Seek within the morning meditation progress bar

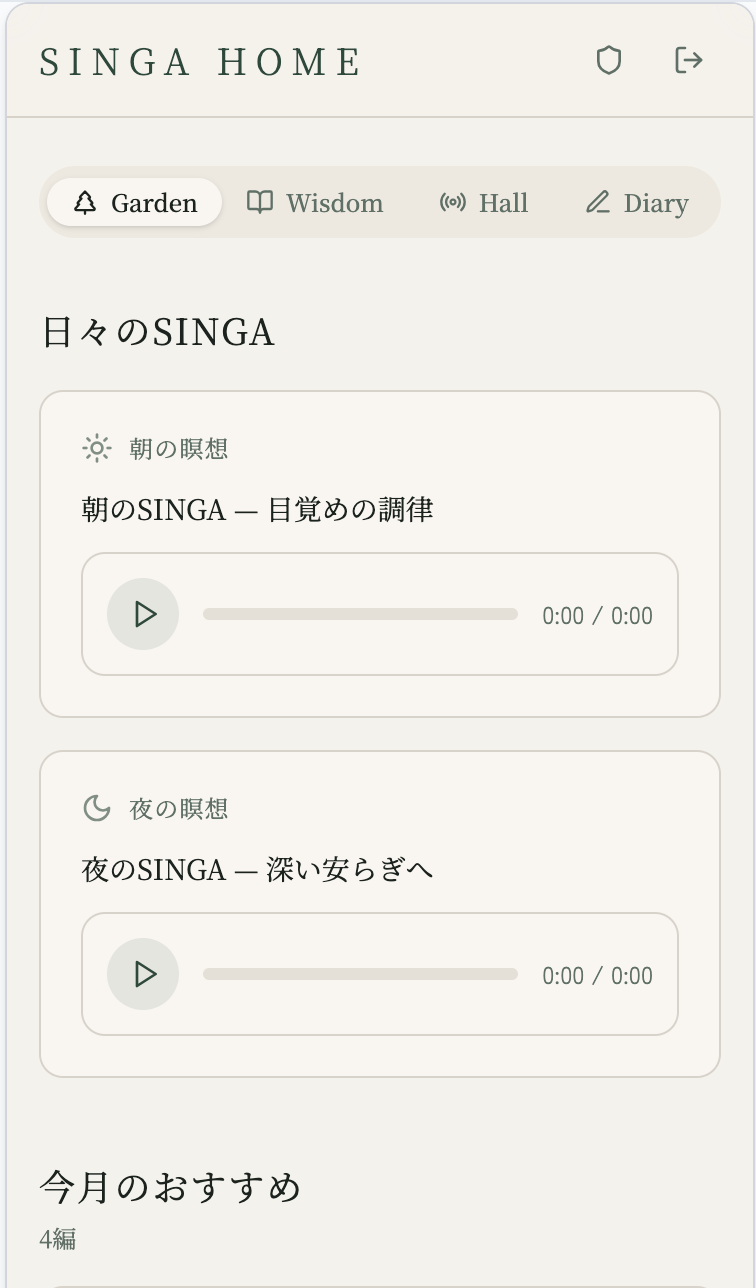pyautogui.click(x=360, y=614)
